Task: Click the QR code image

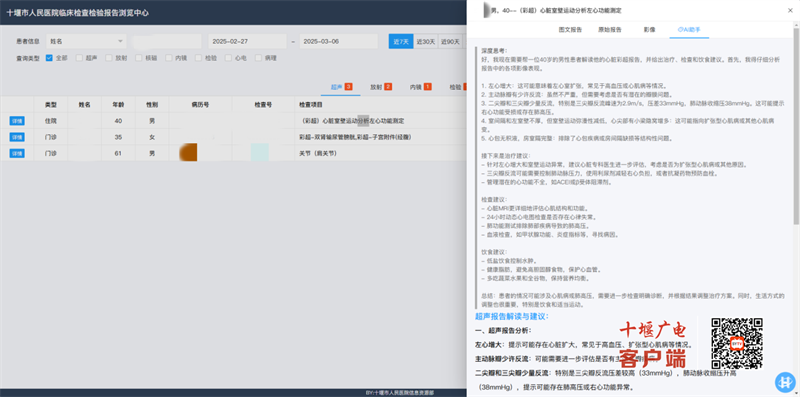Action: coord(737,343)
